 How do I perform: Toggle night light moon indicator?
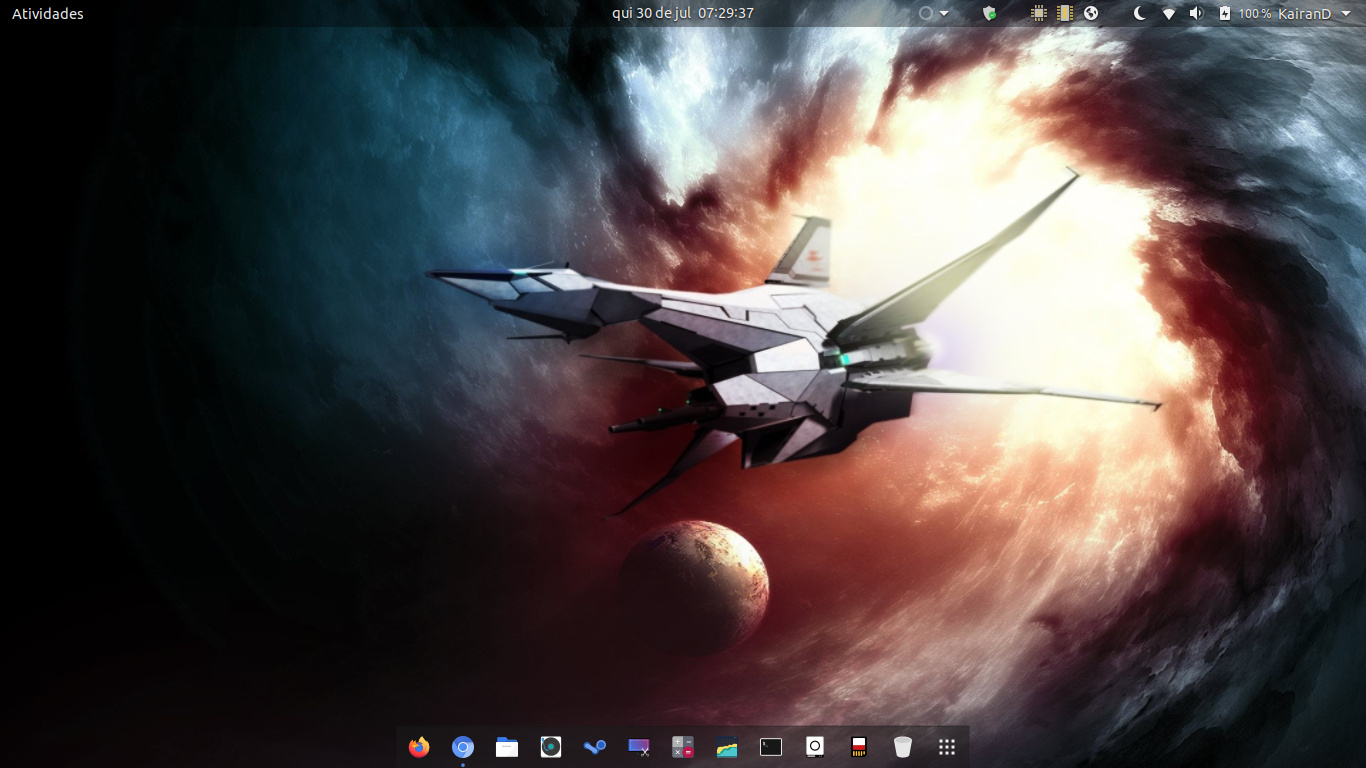coord(1139,14)
